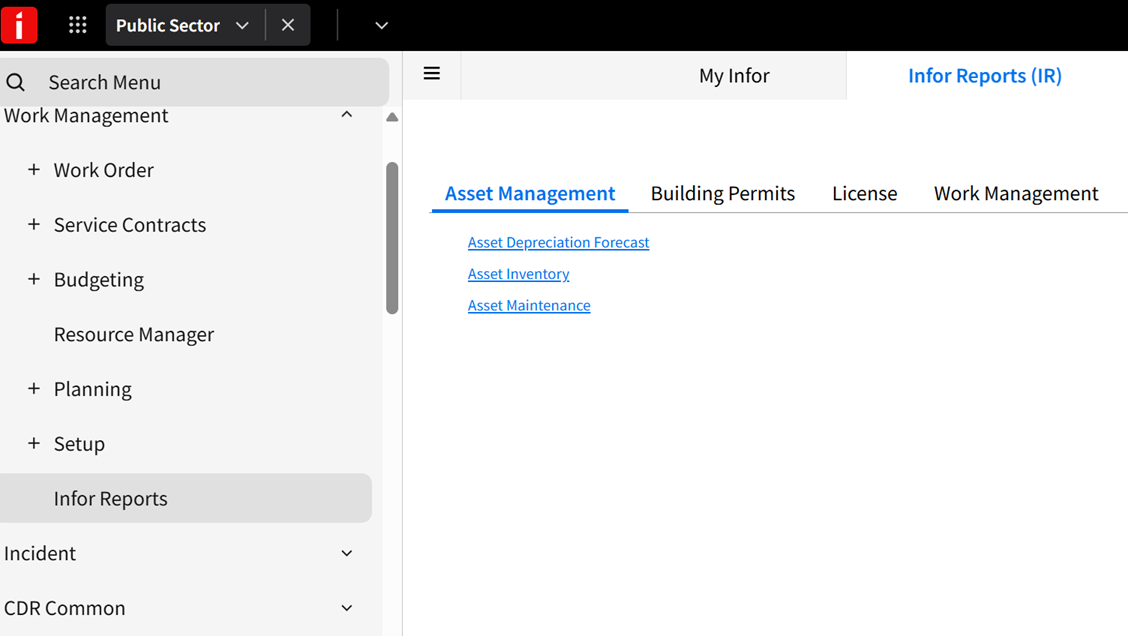
Task: Select Resource Manager in the menu
Action: click(133, 334)
